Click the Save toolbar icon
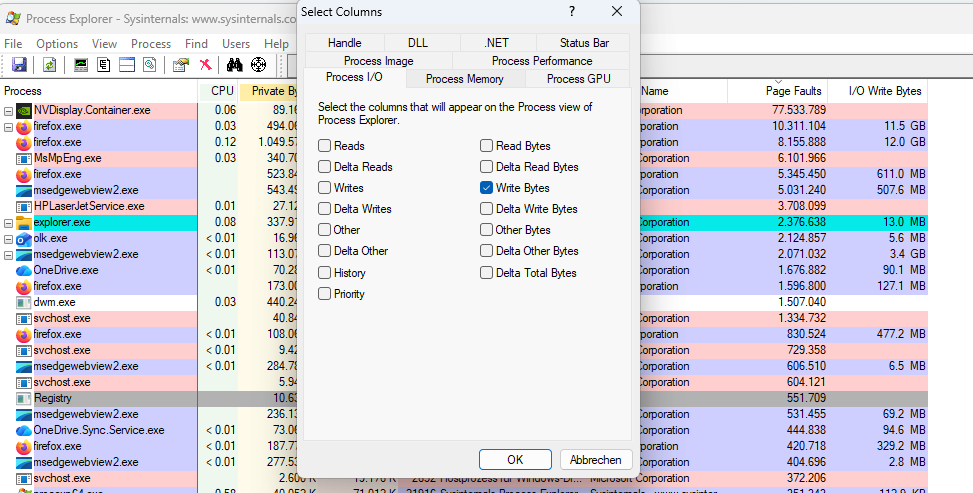This screenshot has width=973, height=493. (x=19, y=65)
